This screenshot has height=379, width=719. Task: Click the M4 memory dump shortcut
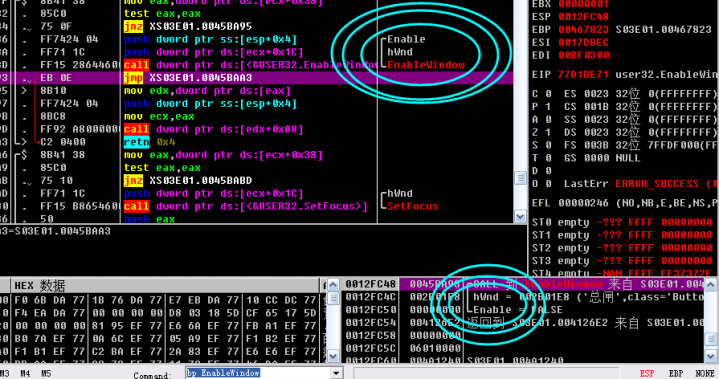[x=25, y=374]
